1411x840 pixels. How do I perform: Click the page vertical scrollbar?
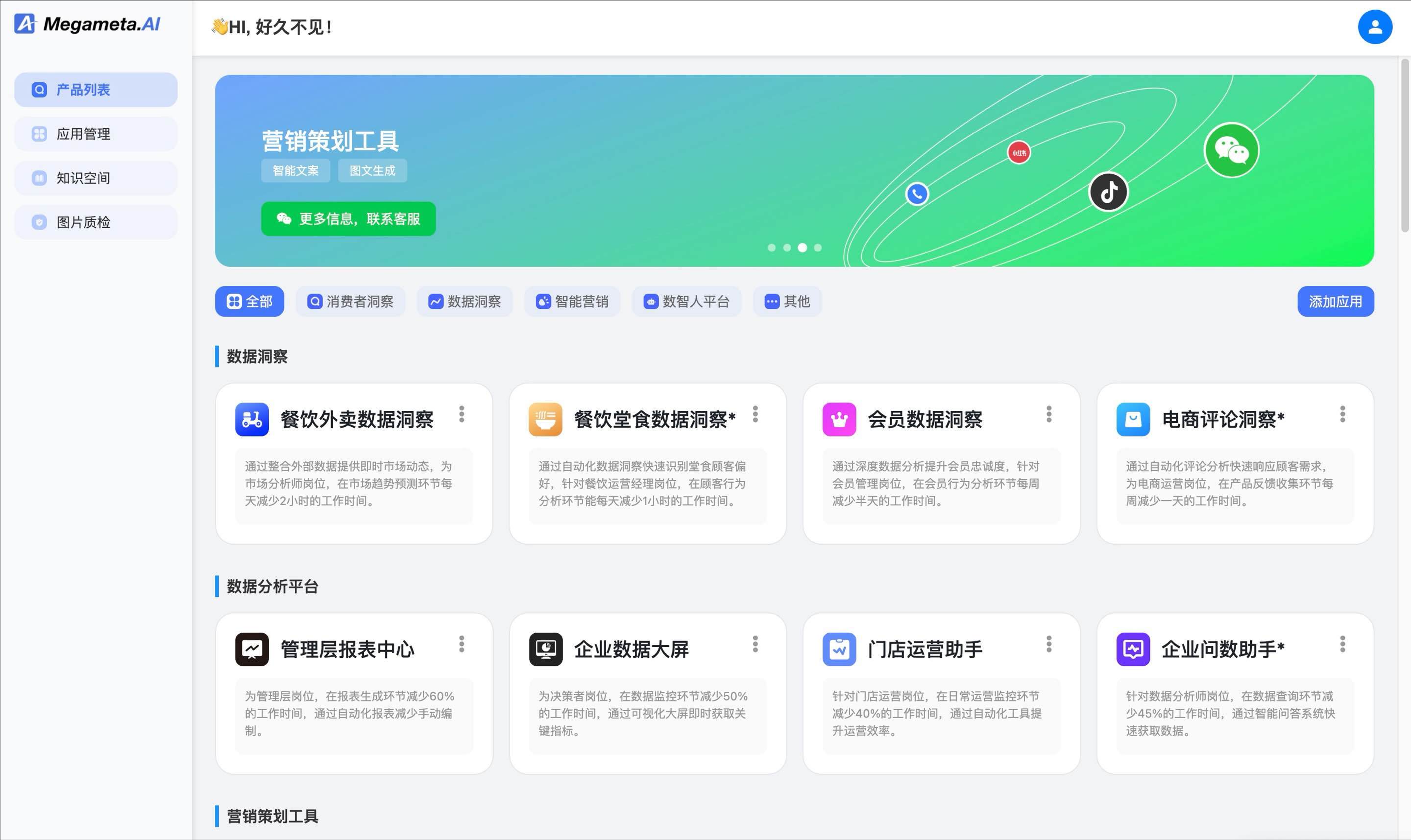(1405, 145)
